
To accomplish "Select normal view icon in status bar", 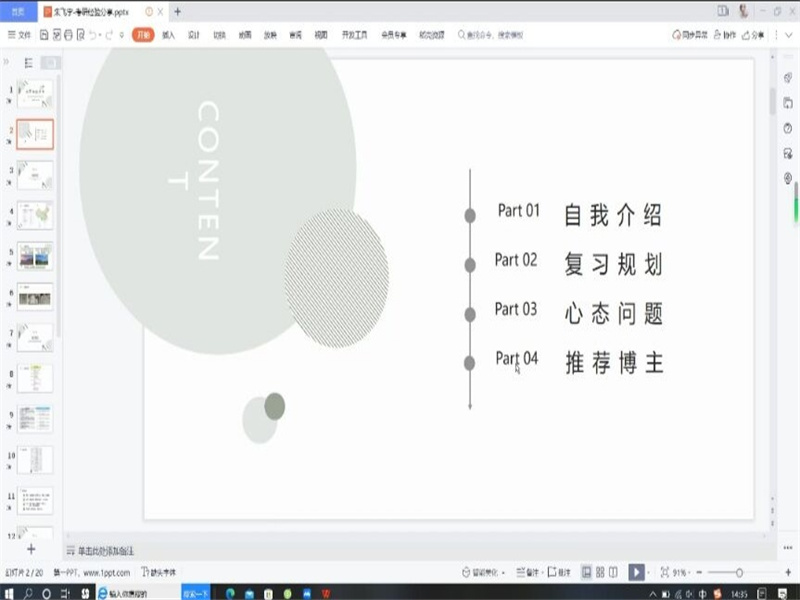I will tap(585, 572).
